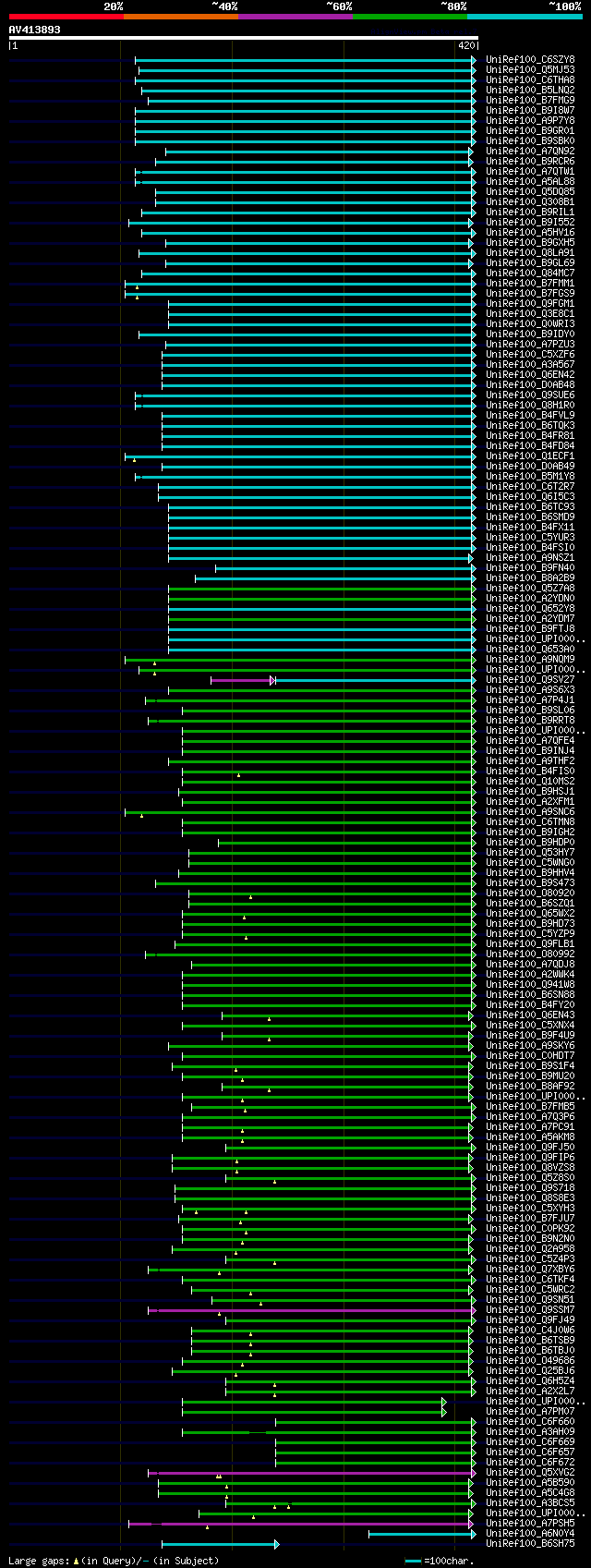Screen dimensions: 591x1568
Task: Select the UniRef100_C0HDT7 entry
Action: [x=530, y=1056]
